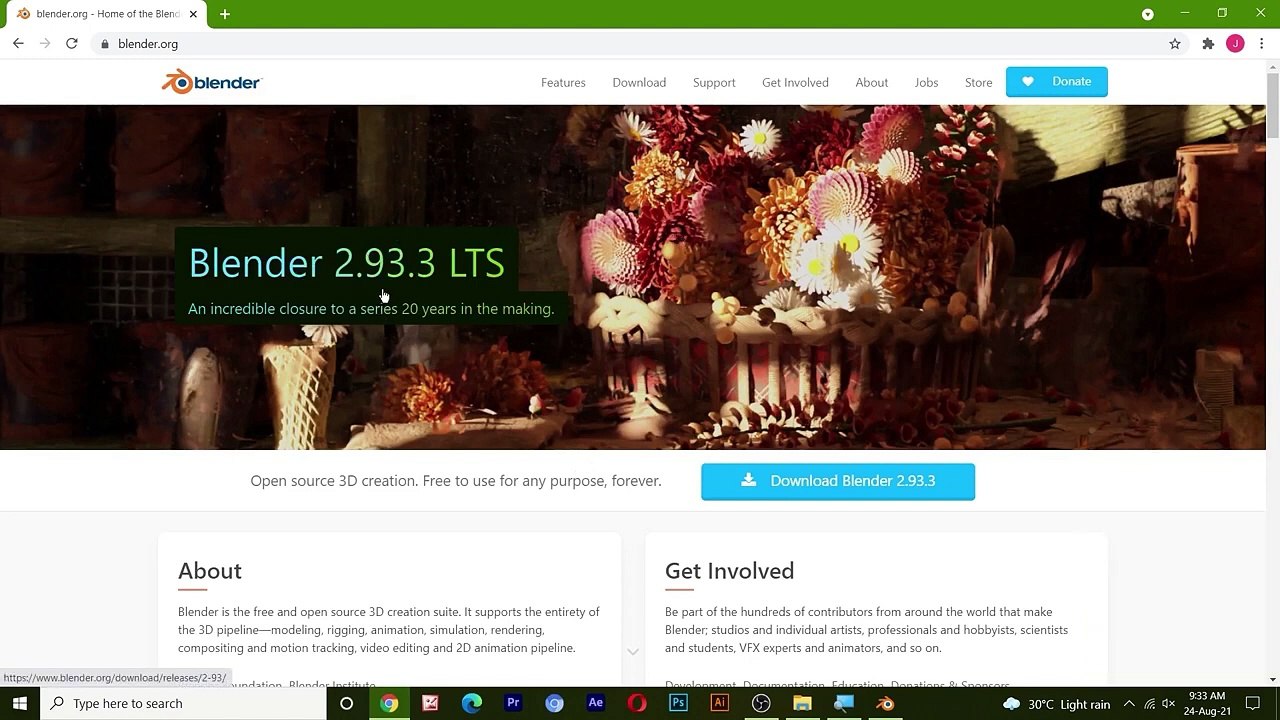Open the Chrome three-dot menu

pyautogui.click(x=1262, y=44)
